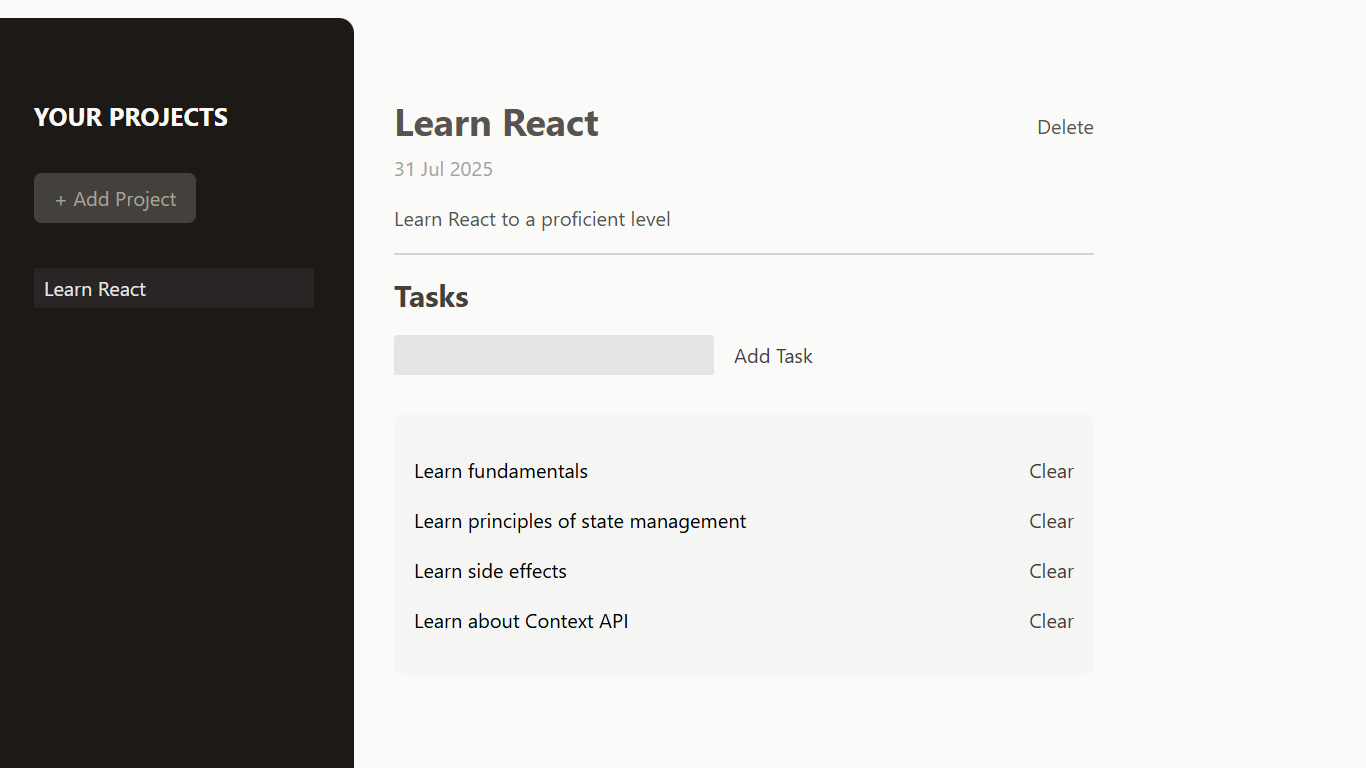
Task: Click the Learn principles of state management text
Action: click(x=579, y=521)
